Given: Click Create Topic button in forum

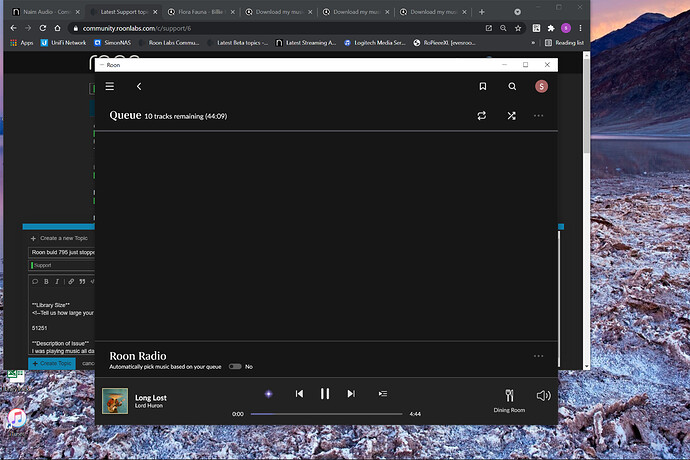Looking at the screenshot, I should pos(52,364).
